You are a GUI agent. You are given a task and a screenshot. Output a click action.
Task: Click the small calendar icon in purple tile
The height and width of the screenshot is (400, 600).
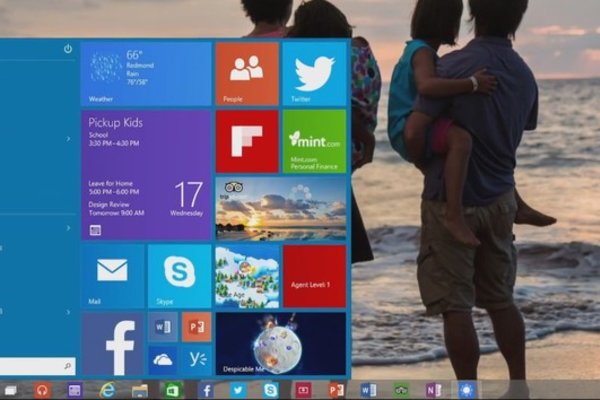tap(95, 230)
